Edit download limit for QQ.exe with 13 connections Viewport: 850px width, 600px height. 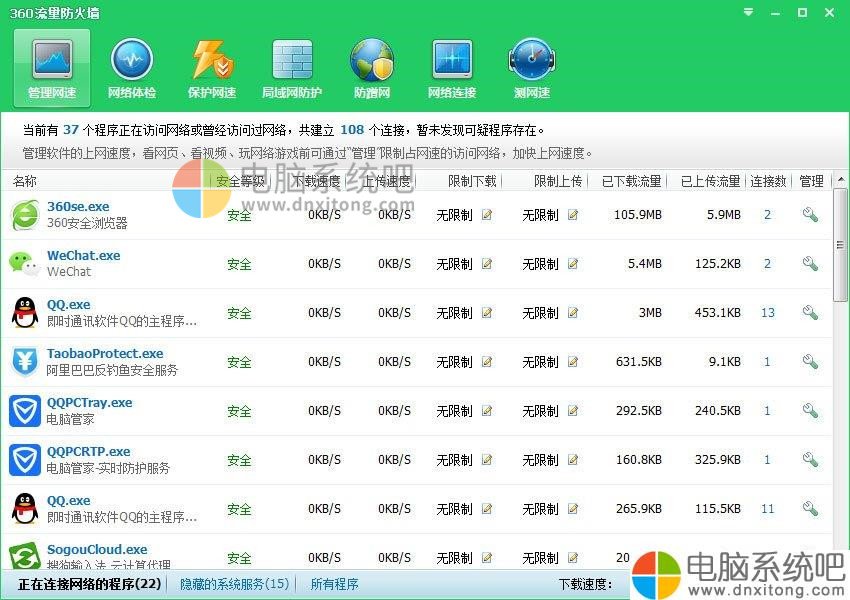click(x=487, y=313)
